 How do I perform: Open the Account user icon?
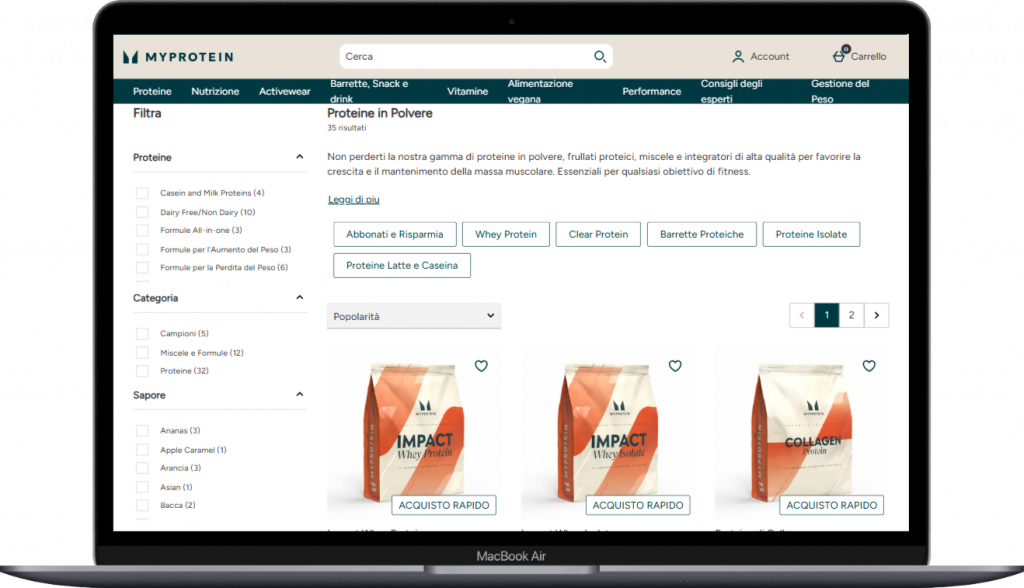738,57
